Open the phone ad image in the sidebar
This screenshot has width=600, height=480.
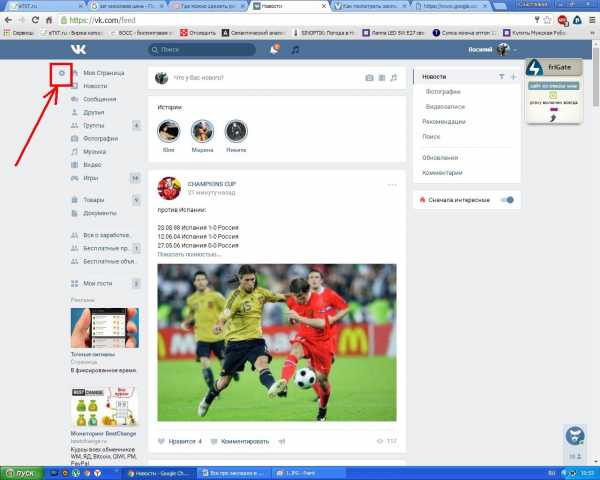point(104,328)
